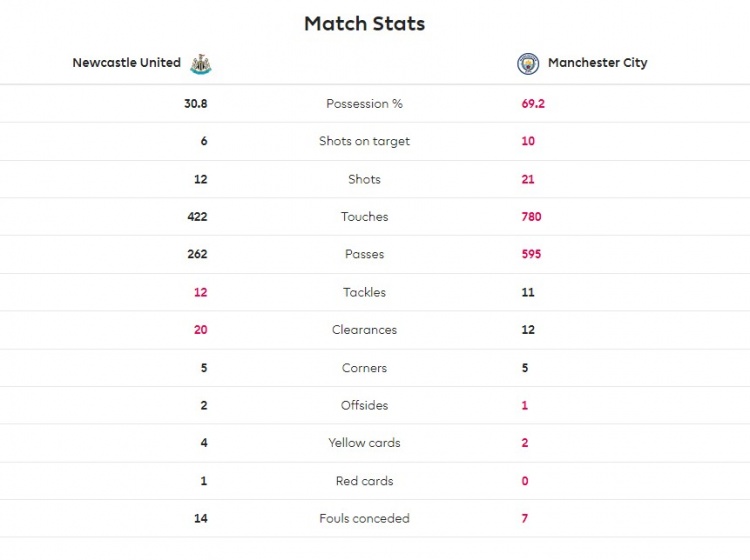The width and height of the screenshot is (750, 560).
Task: Click the Match Stats heading
Action: point(364,24)
